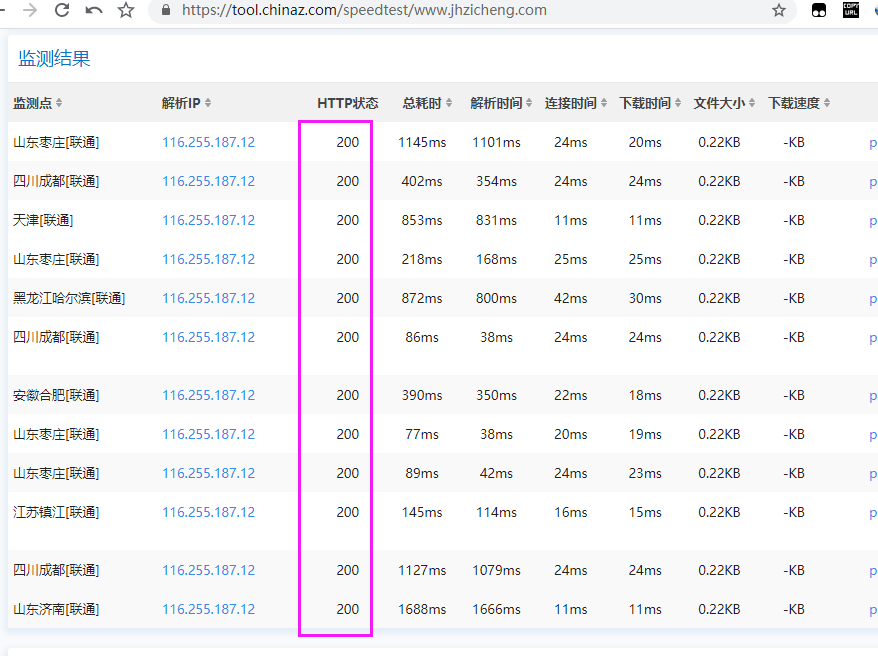Open the IP link in the 安徽合肥[联通] row
Viewport: 878px width, 656px height.
(x=208, y=395)
